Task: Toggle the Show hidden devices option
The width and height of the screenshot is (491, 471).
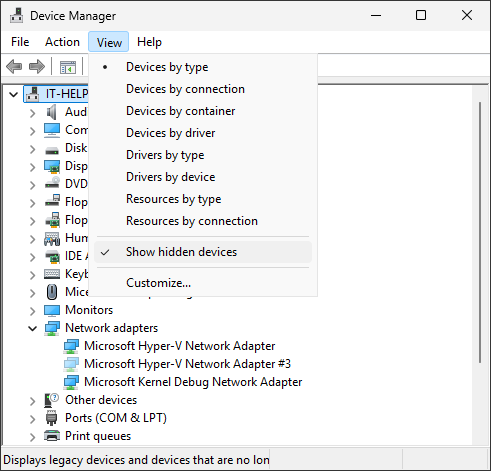Action: point(203,252)
